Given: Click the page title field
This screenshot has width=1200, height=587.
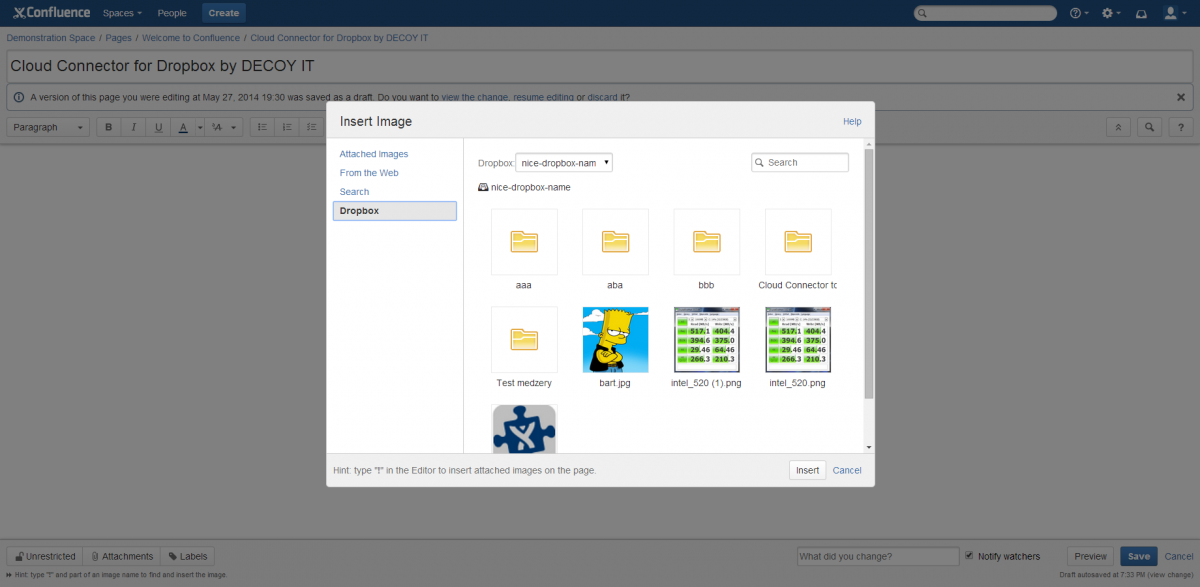Looking at the screenshot, I should (599, 66).
